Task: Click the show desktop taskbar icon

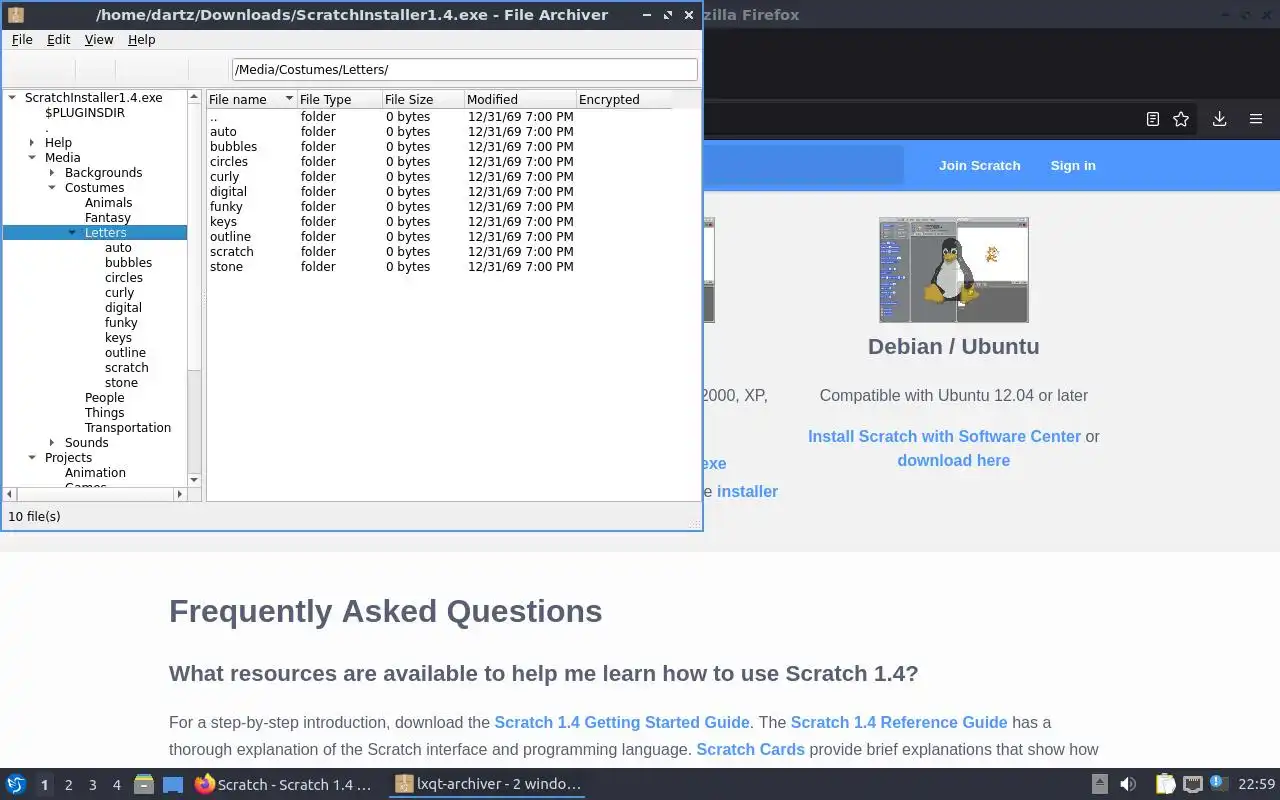Action: pos(173,785)
